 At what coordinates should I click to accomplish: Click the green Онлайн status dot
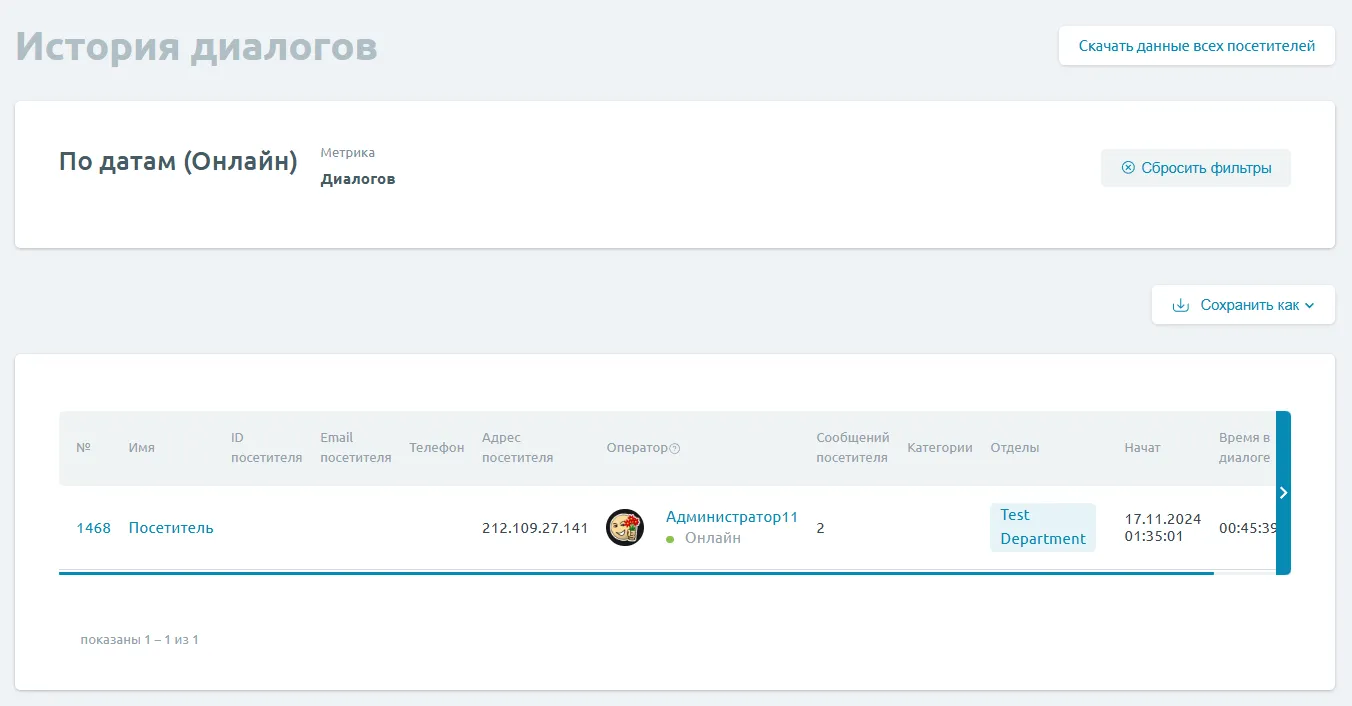pos(670,539)
